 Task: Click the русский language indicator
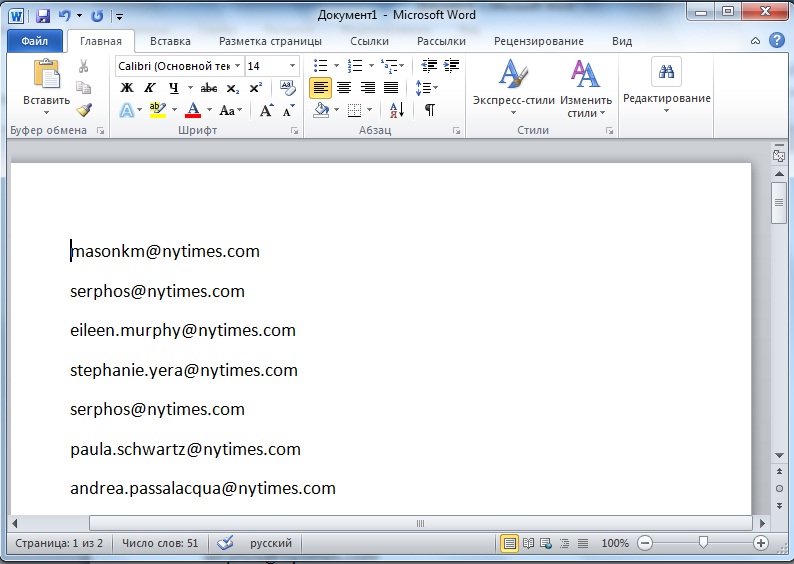coord(271,543)
